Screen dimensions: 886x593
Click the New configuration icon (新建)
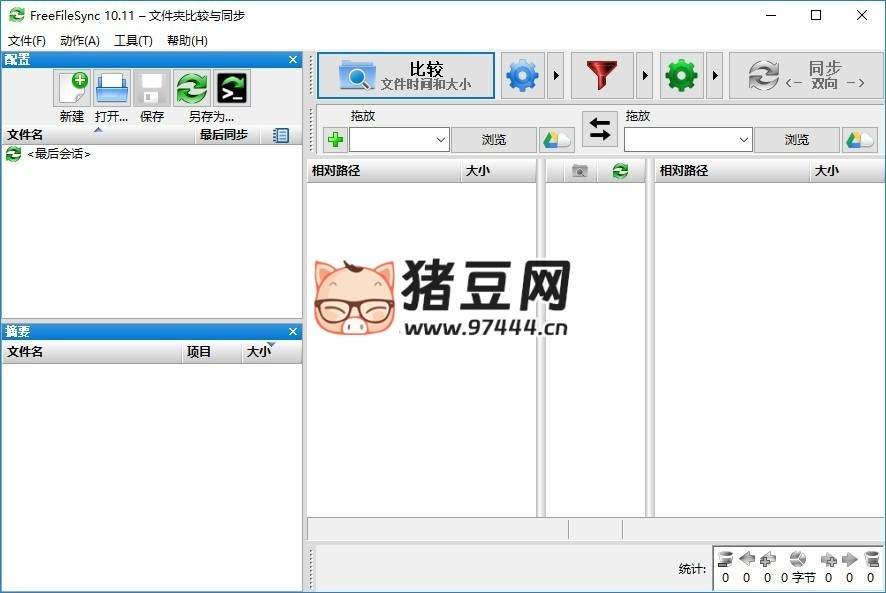[x=72, y=88]
